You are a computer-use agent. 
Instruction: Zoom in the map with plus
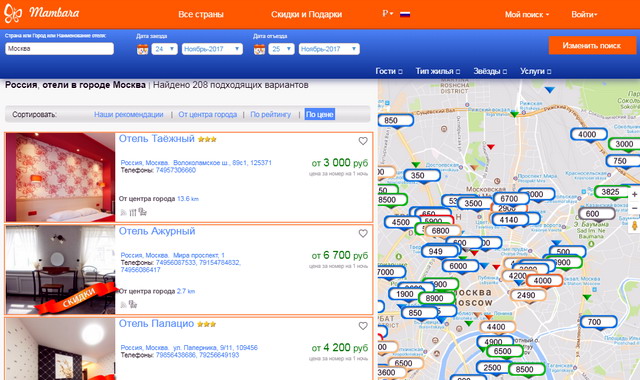634,195
